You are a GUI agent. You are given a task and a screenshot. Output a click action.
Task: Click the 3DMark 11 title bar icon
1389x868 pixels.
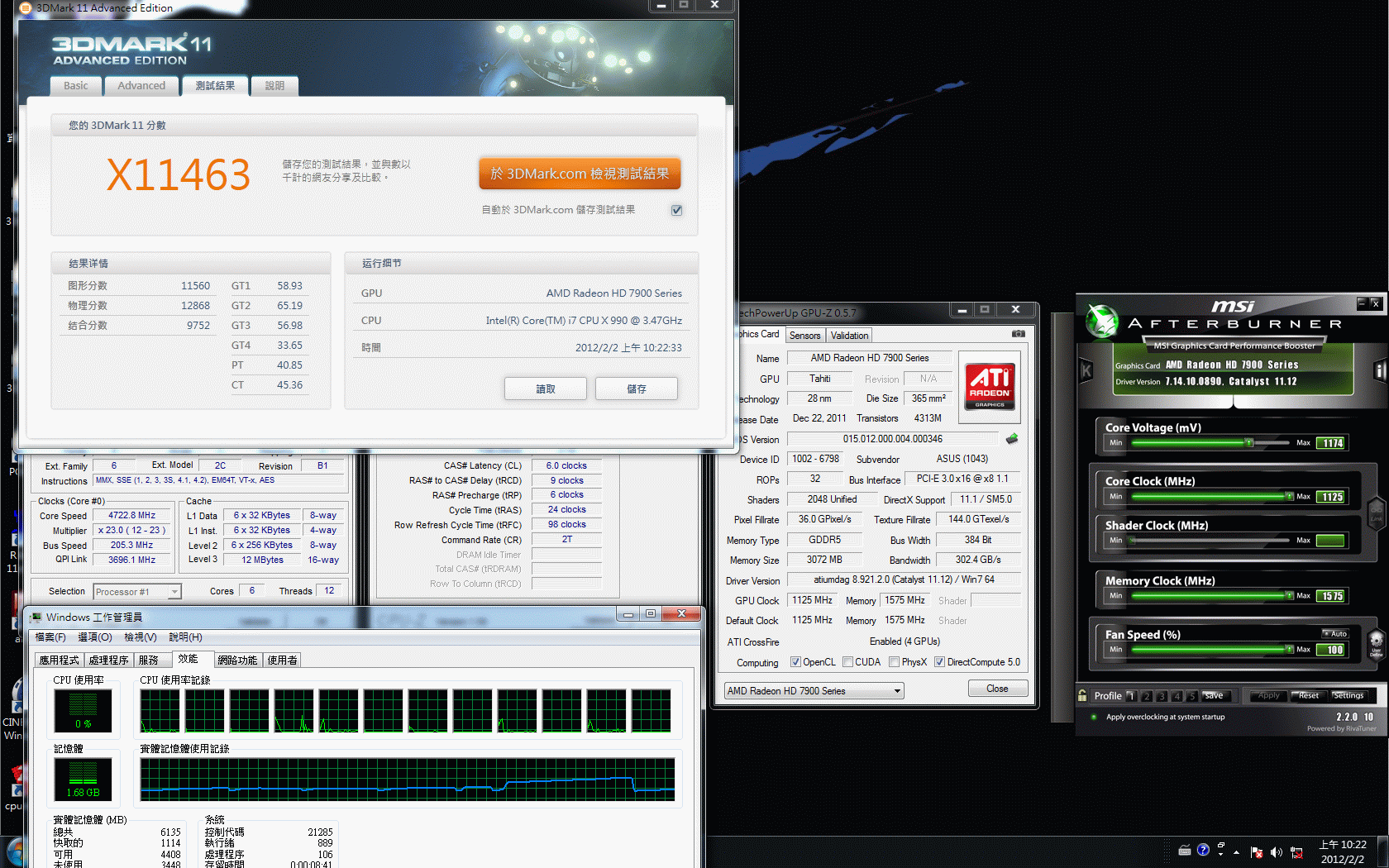click(26, 7)
